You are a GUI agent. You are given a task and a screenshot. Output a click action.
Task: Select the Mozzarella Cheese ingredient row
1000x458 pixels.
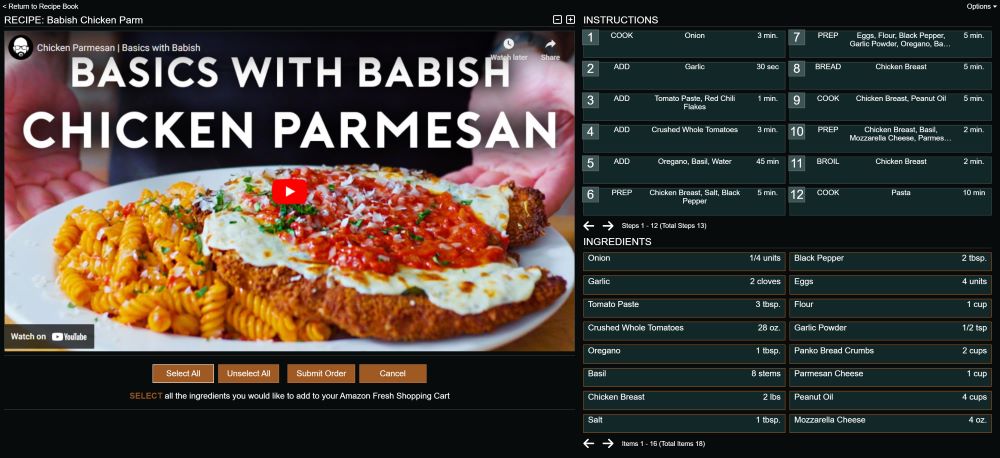(890, 424)
